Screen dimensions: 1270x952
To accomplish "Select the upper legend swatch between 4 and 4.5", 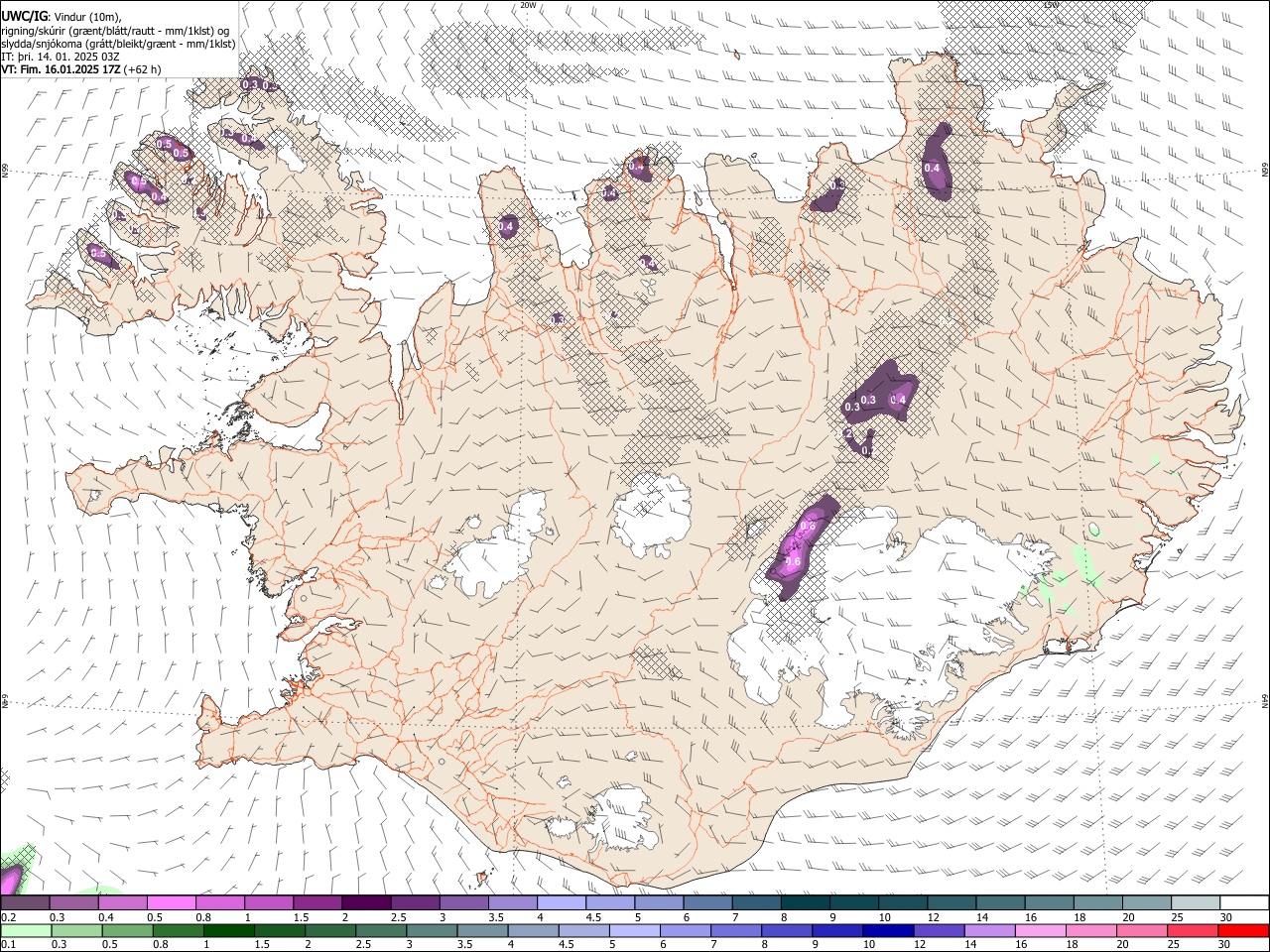I will pos(561,903).
